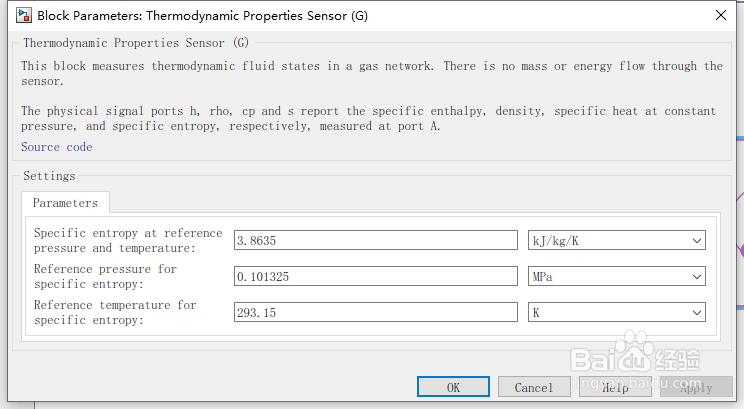Viewport: 744px width, 409px height.
Task: Click the Settings group heading
Action: pos(49,176)
